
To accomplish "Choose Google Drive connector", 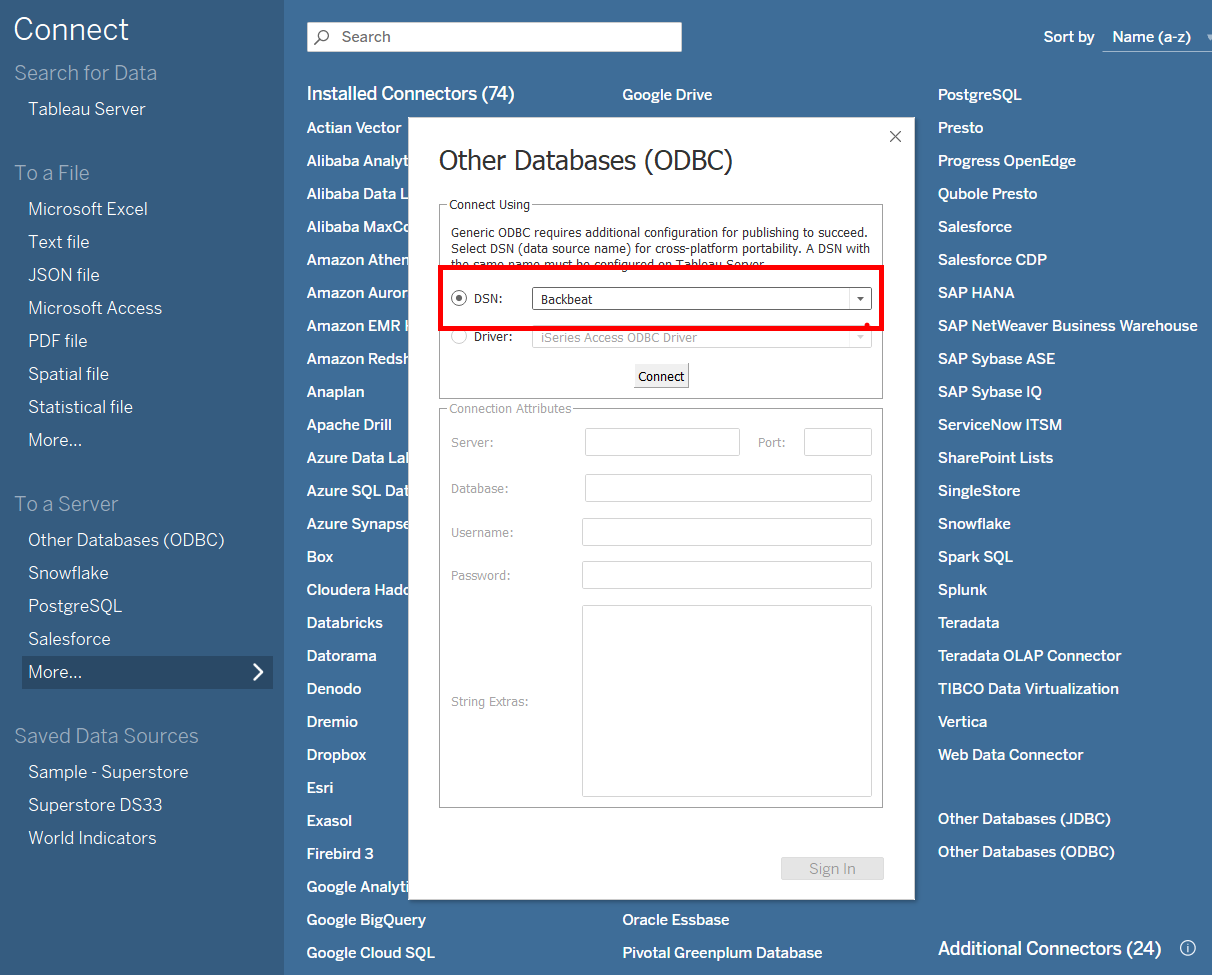I will click(667, 95).
